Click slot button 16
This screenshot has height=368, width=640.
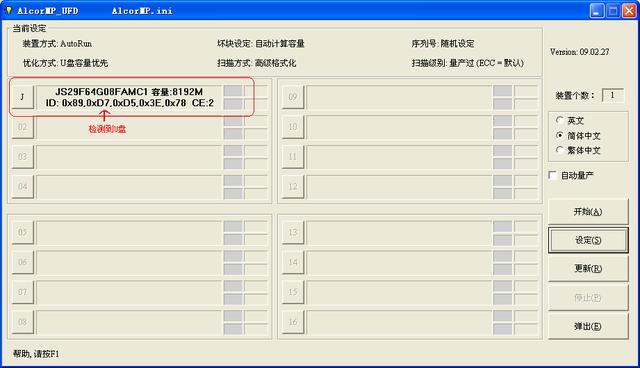tap(293, 322)
